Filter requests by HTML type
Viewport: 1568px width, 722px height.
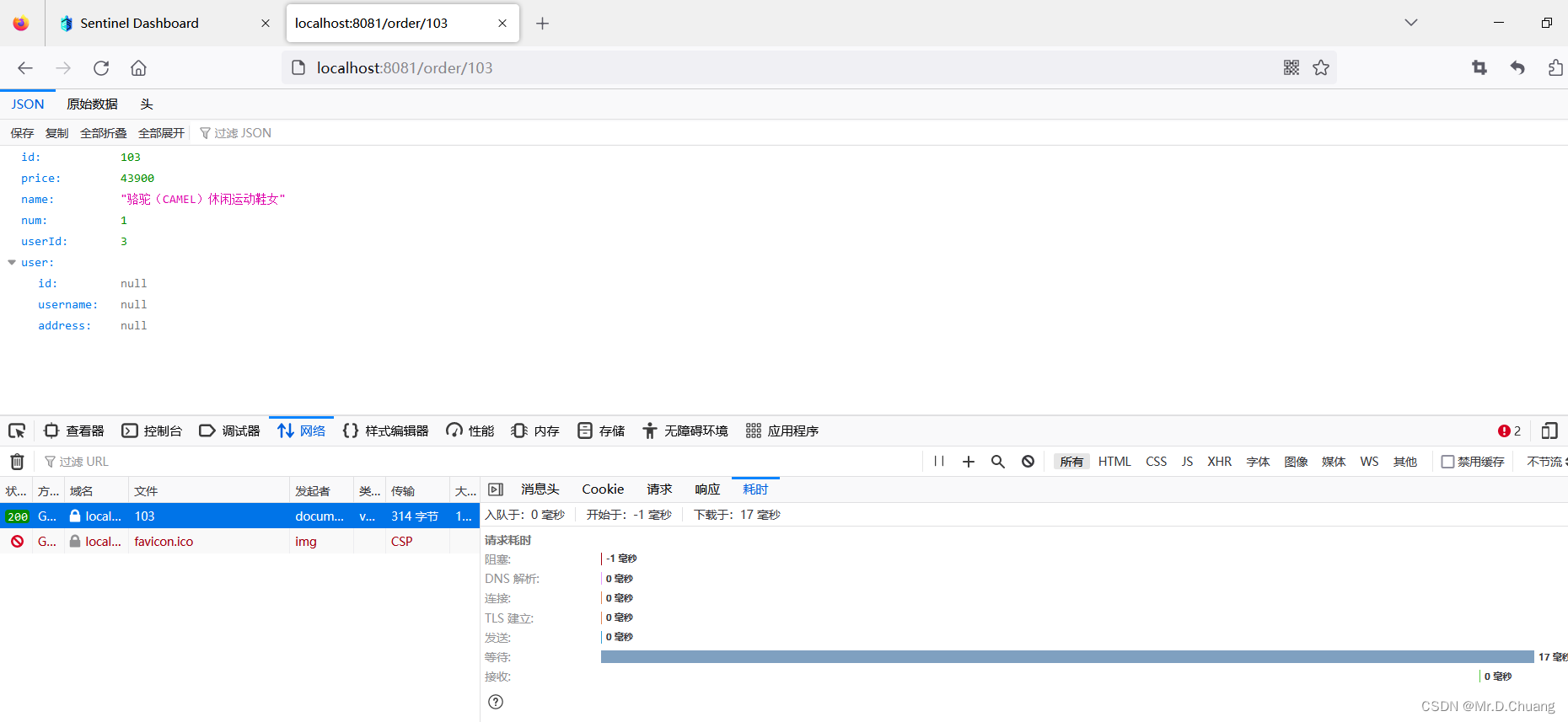point(1114,462)
